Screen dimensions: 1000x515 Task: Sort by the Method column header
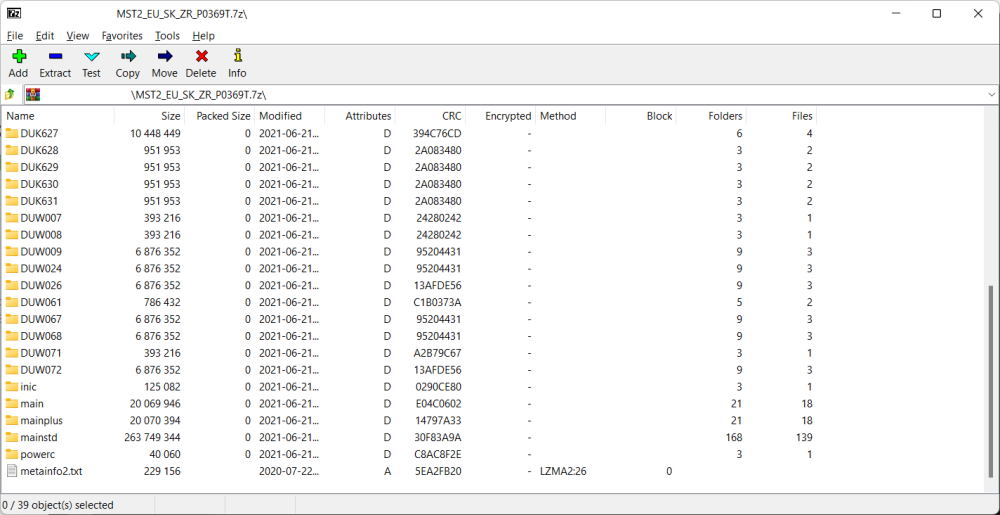[571, 116]
